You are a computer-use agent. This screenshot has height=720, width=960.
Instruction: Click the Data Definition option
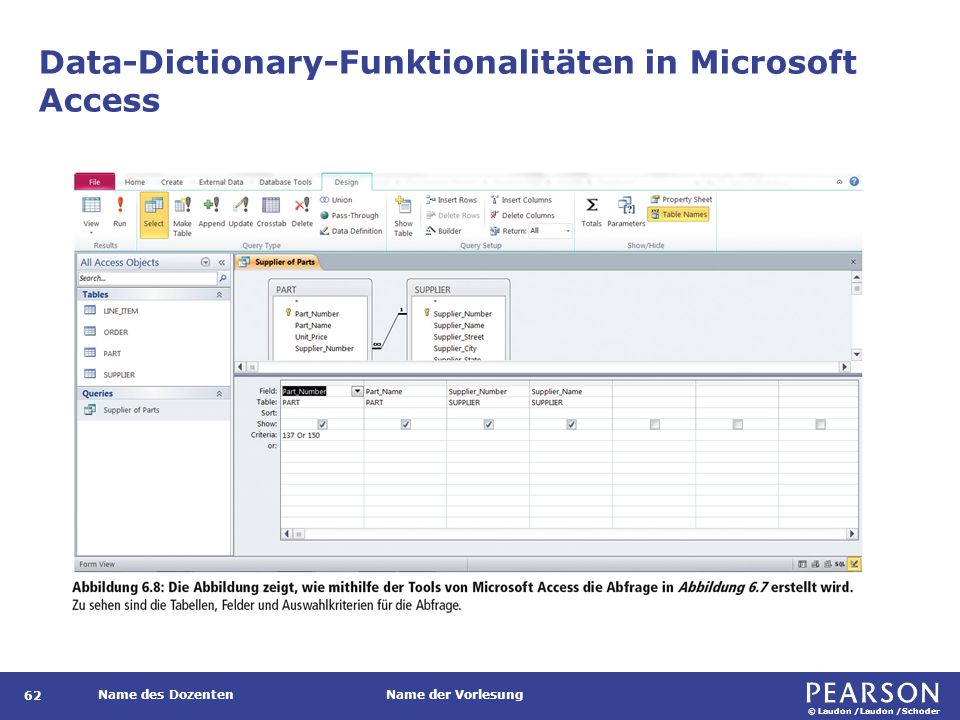(351, 231)
